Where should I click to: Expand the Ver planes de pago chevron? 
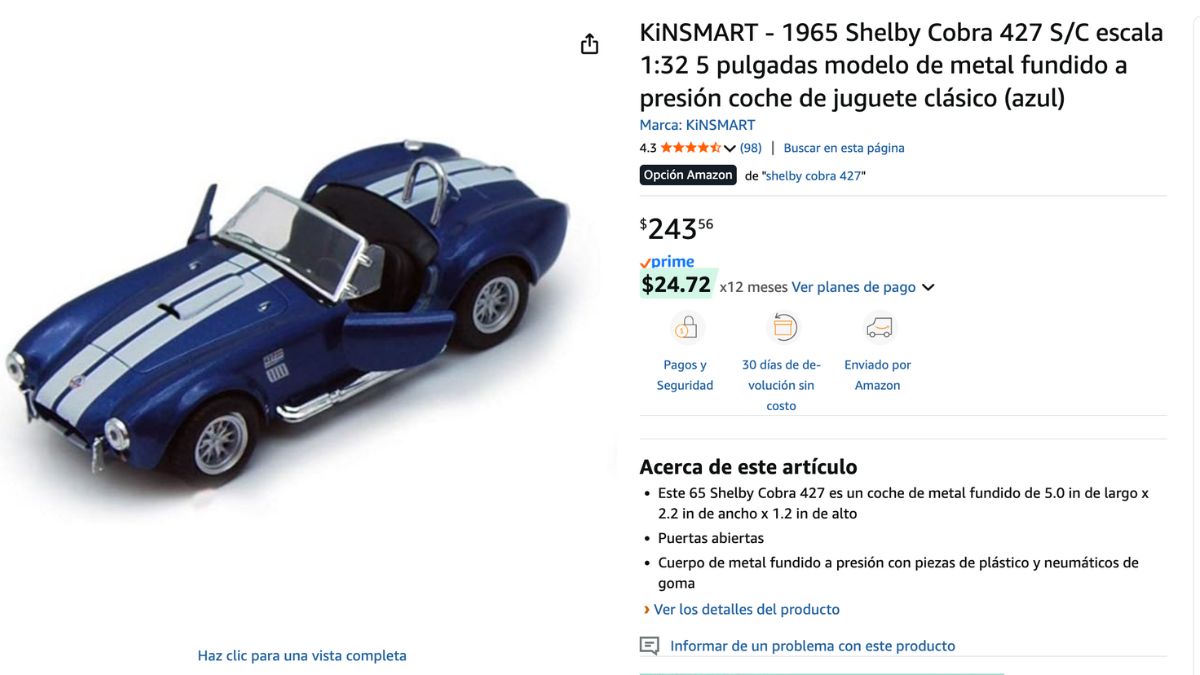928,288
